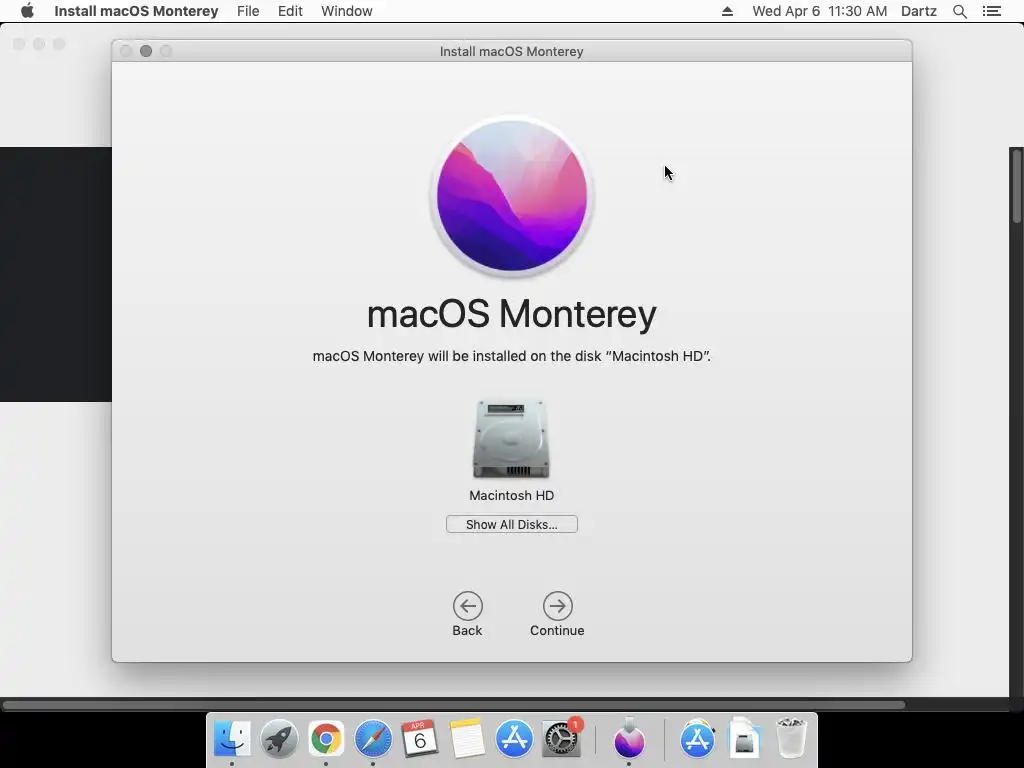Click the Install macOS Monterey Dock icon
The height and width of the screenshot is (768, 1024).
pyautogui.click(x=629, y=739)
